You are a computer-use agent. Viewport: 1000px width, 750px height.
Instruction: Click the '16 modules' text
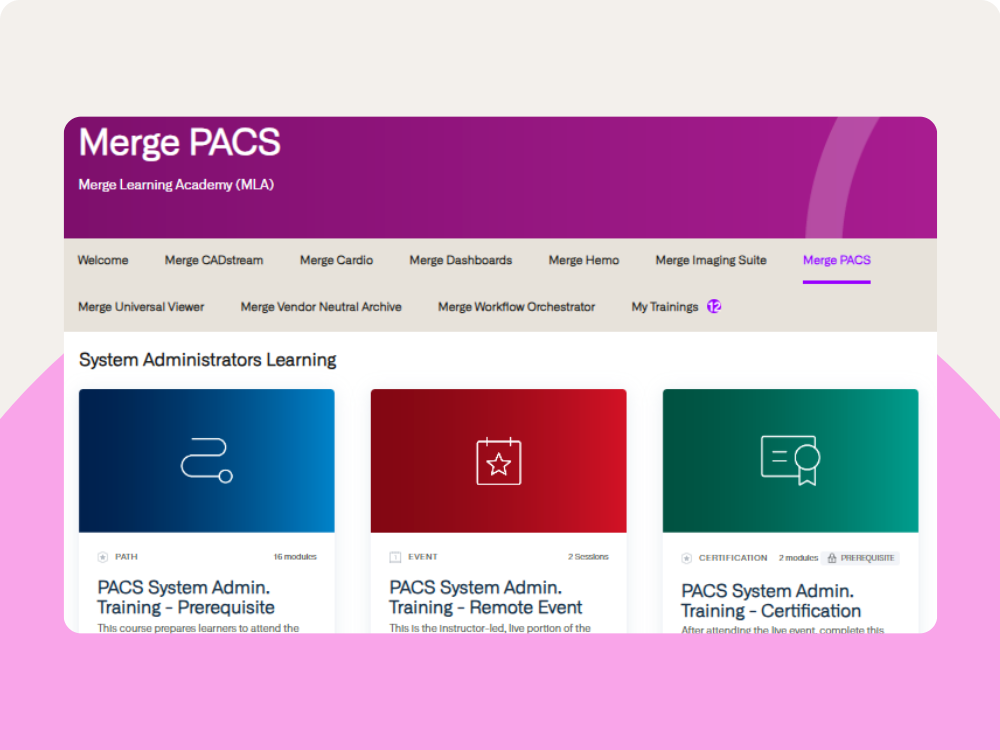coord(295,557)
